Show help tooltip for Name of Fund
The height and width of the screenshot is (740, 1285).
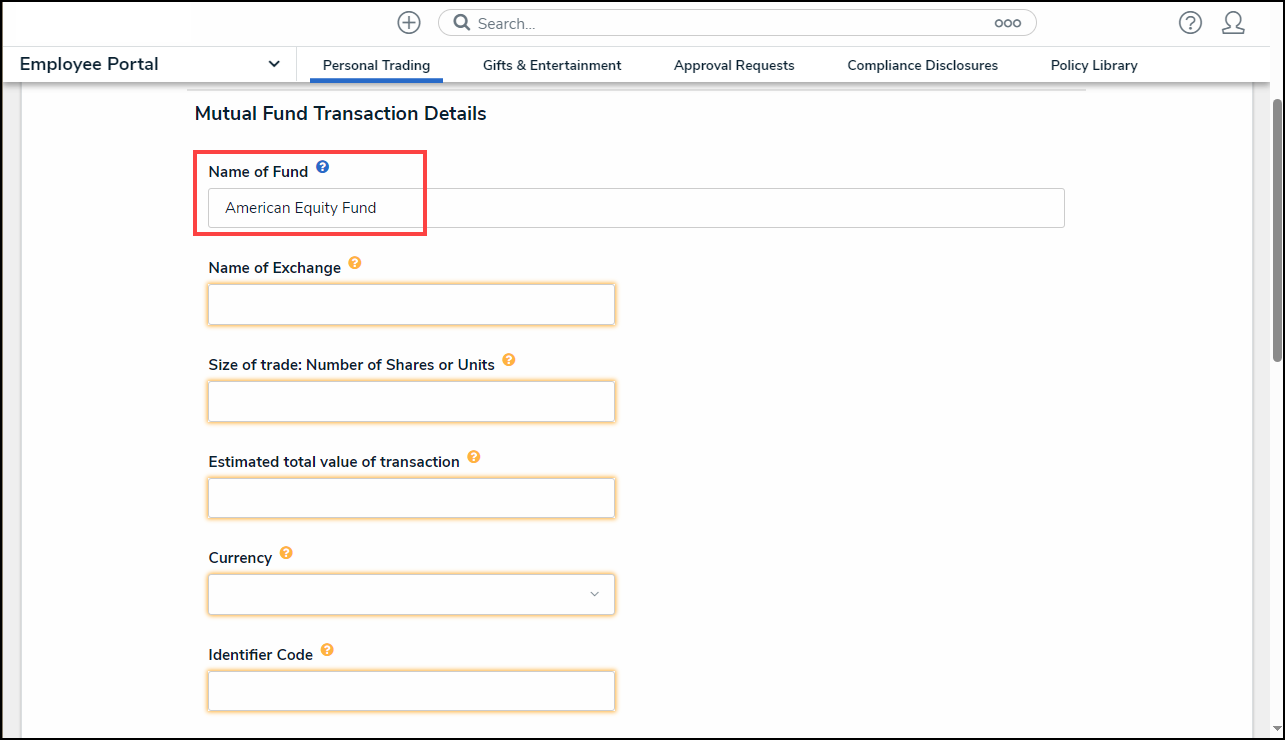(322, 167)
